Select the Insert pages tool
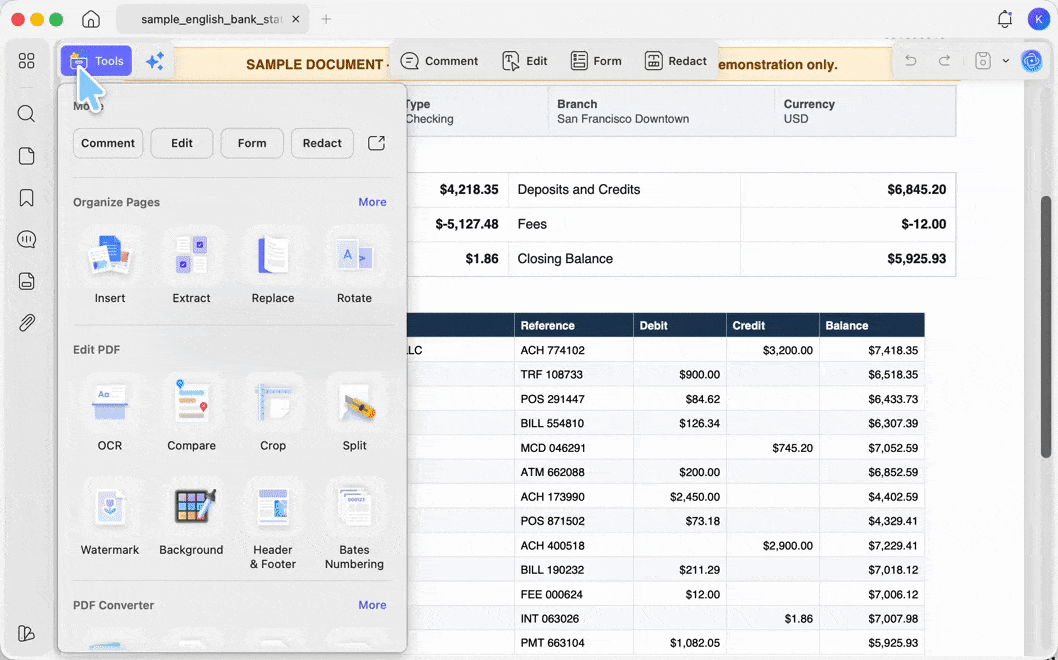 coord(110,267)
